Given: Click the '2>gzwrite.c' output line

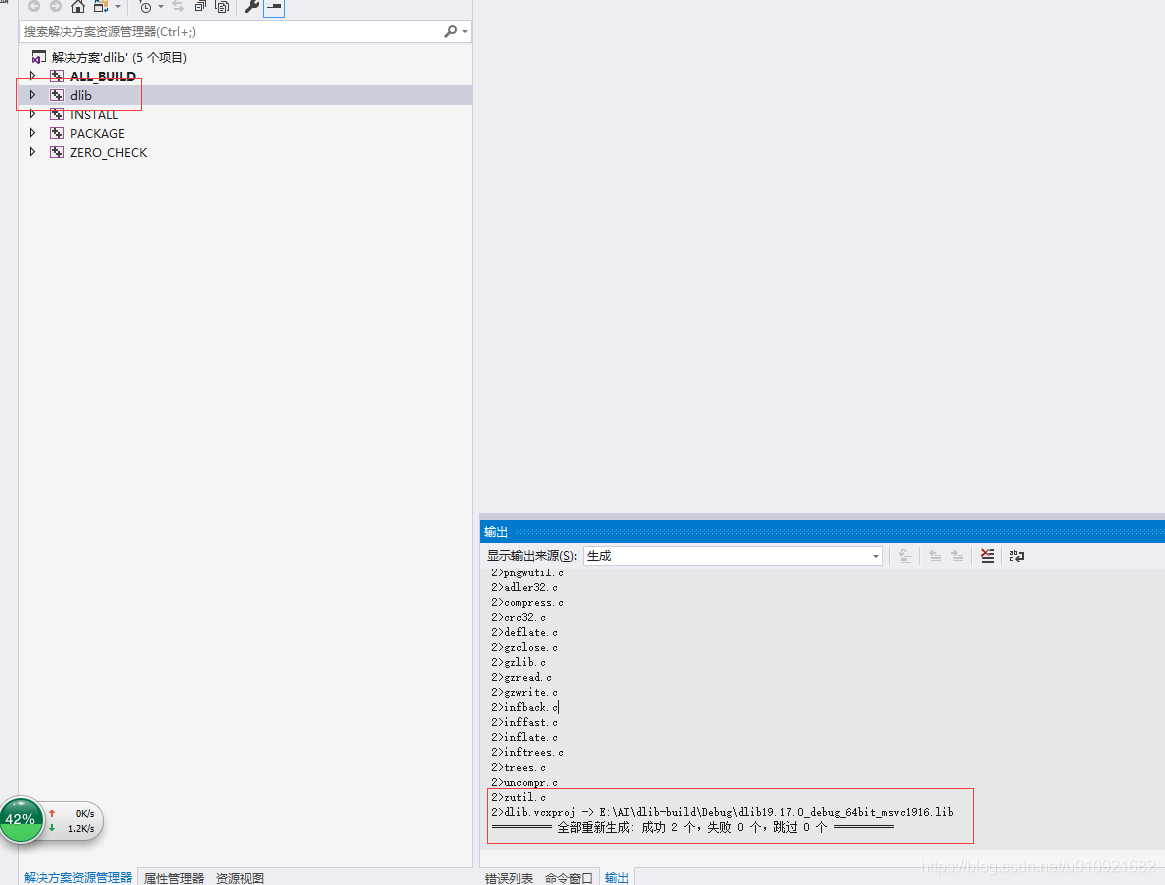Looking at the screenshot, I should tap(525, 693).
